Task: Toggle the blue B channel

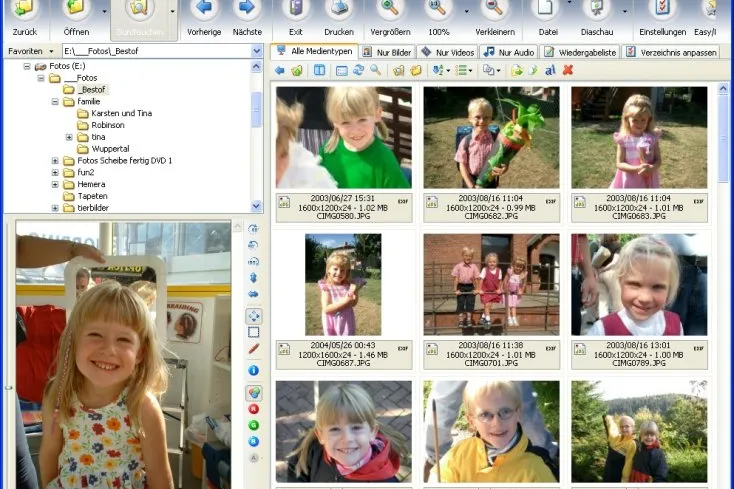Action: coord(253,441)
